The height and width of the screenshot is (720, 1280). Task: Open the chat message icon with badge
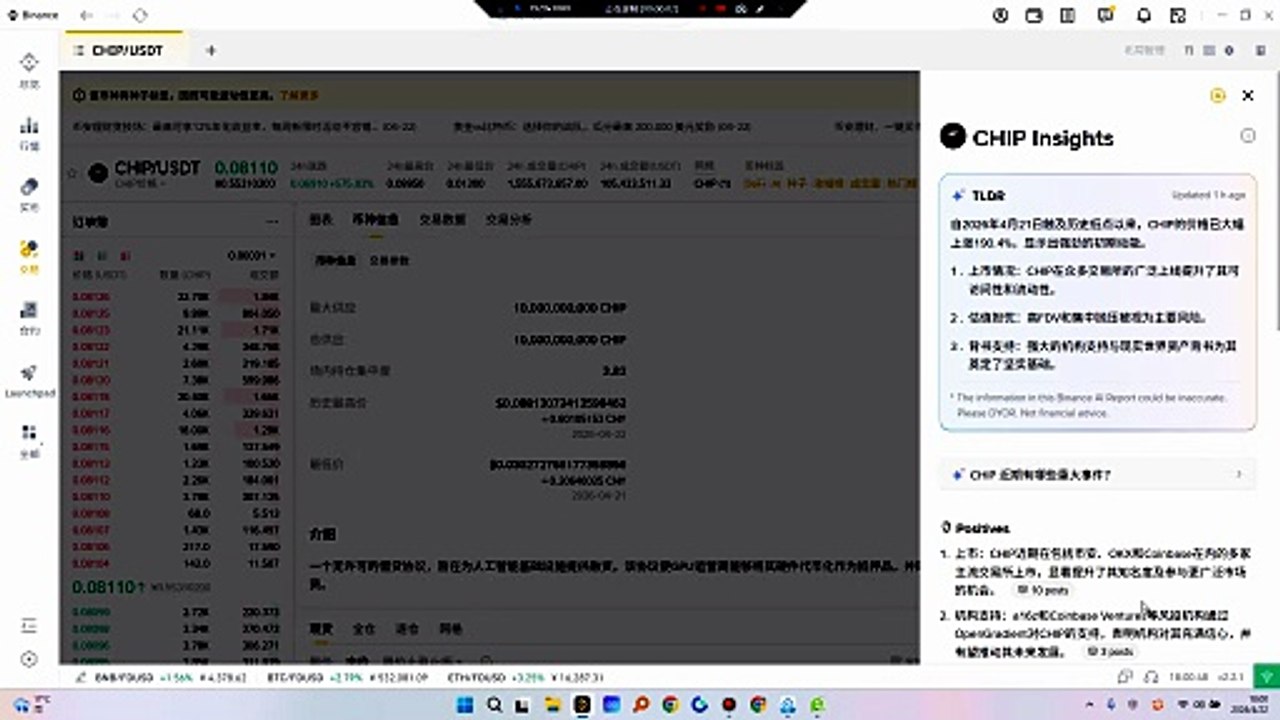[x=1105, y=15]
